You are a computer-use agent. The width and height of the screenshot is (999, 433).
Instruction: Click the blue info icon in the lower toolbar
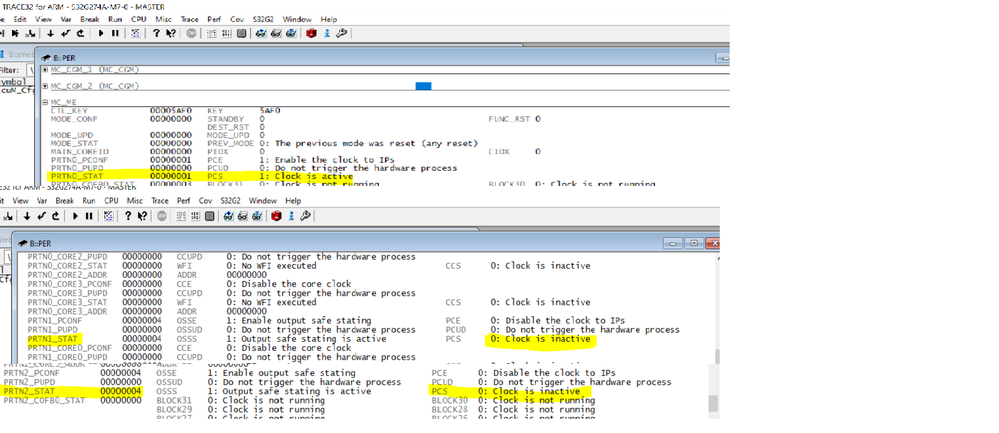(x=291, y=216)
